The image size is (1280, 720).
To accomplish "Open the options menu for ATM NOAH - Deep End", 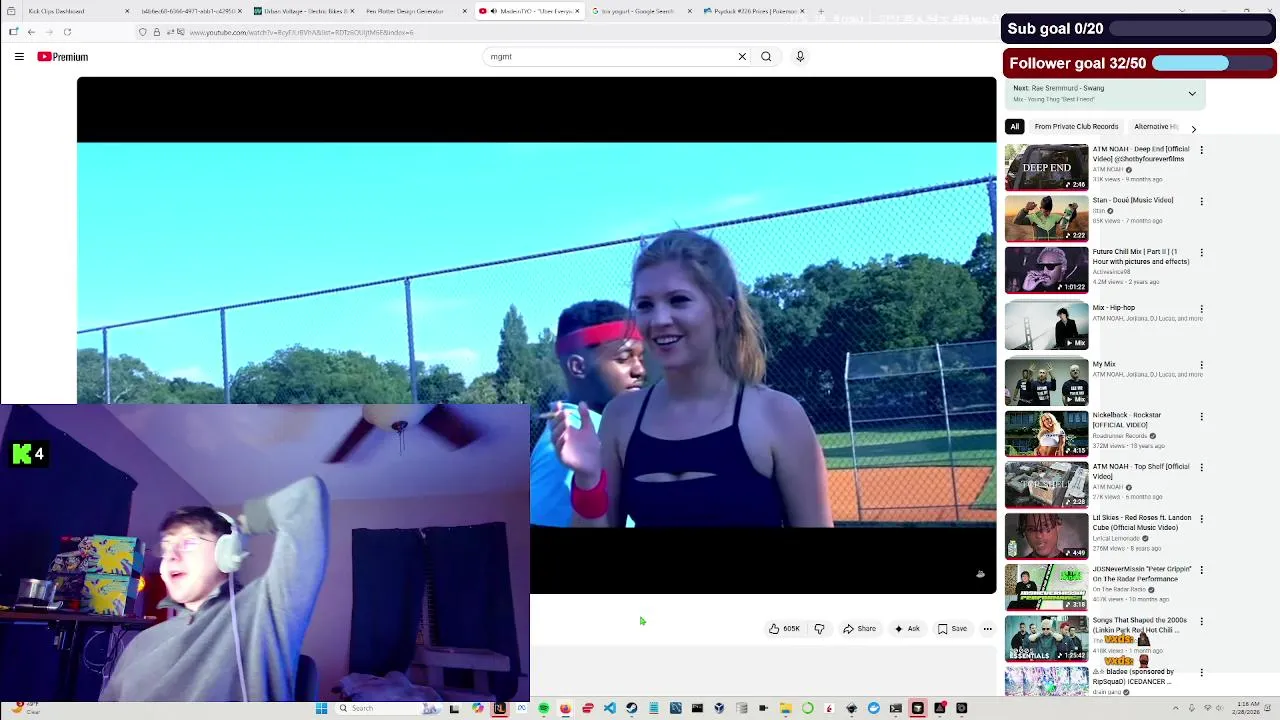I will pos(1201,150).
